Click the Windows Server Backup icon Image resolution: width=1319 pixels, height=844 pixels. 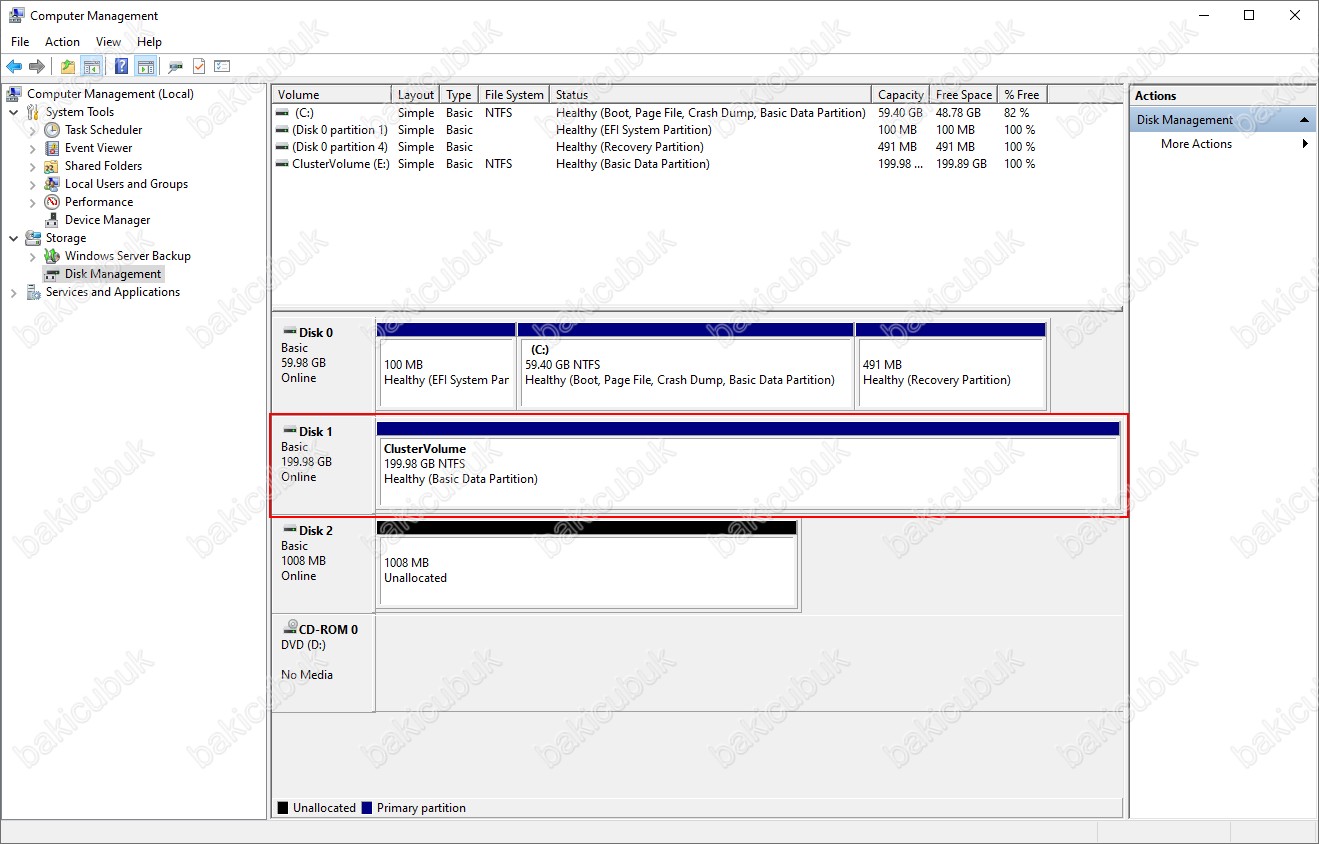[52, 256]
